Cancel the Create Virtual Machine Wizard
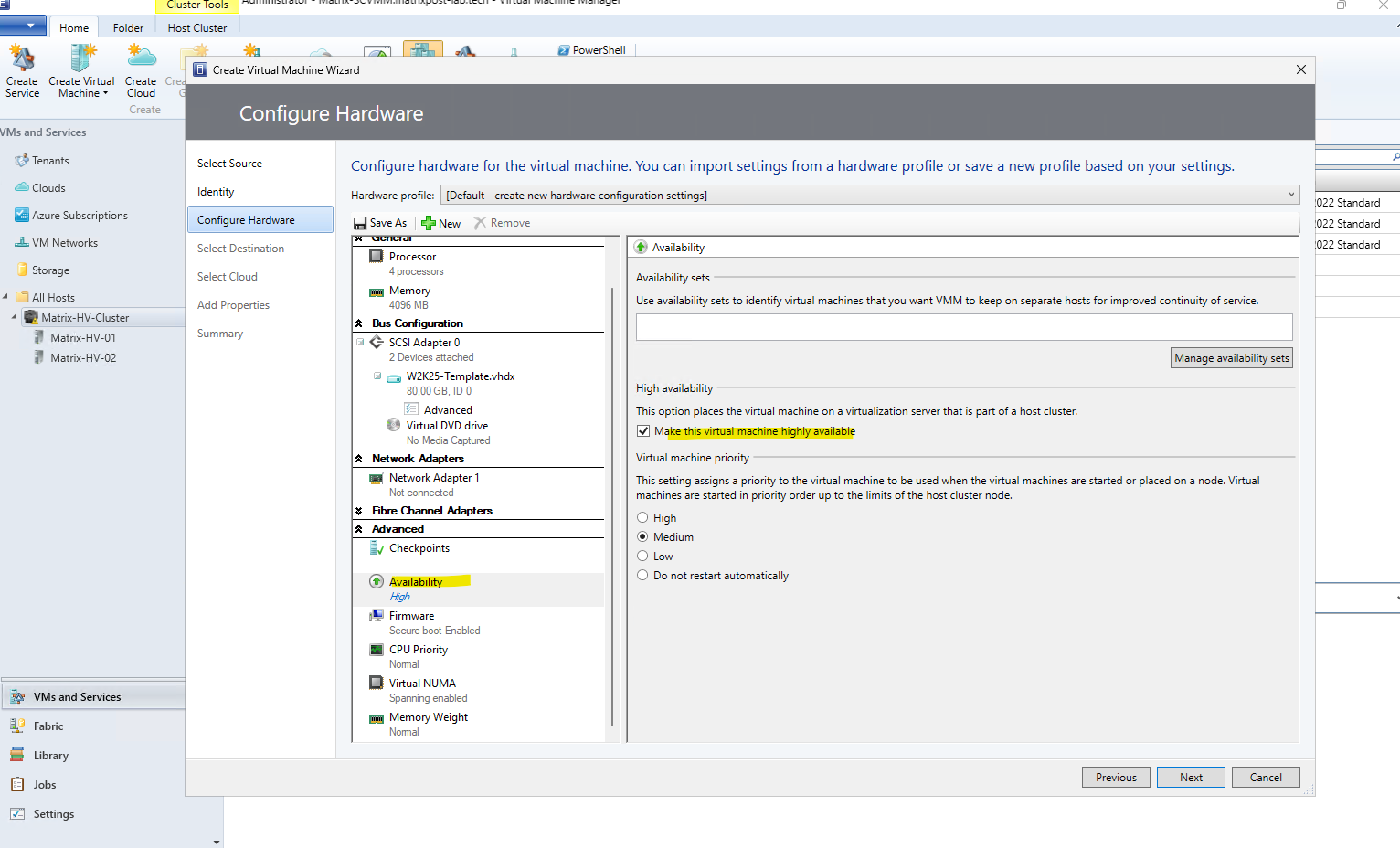The height and width of the screenshot is (848, 1400). [1266, 778]
